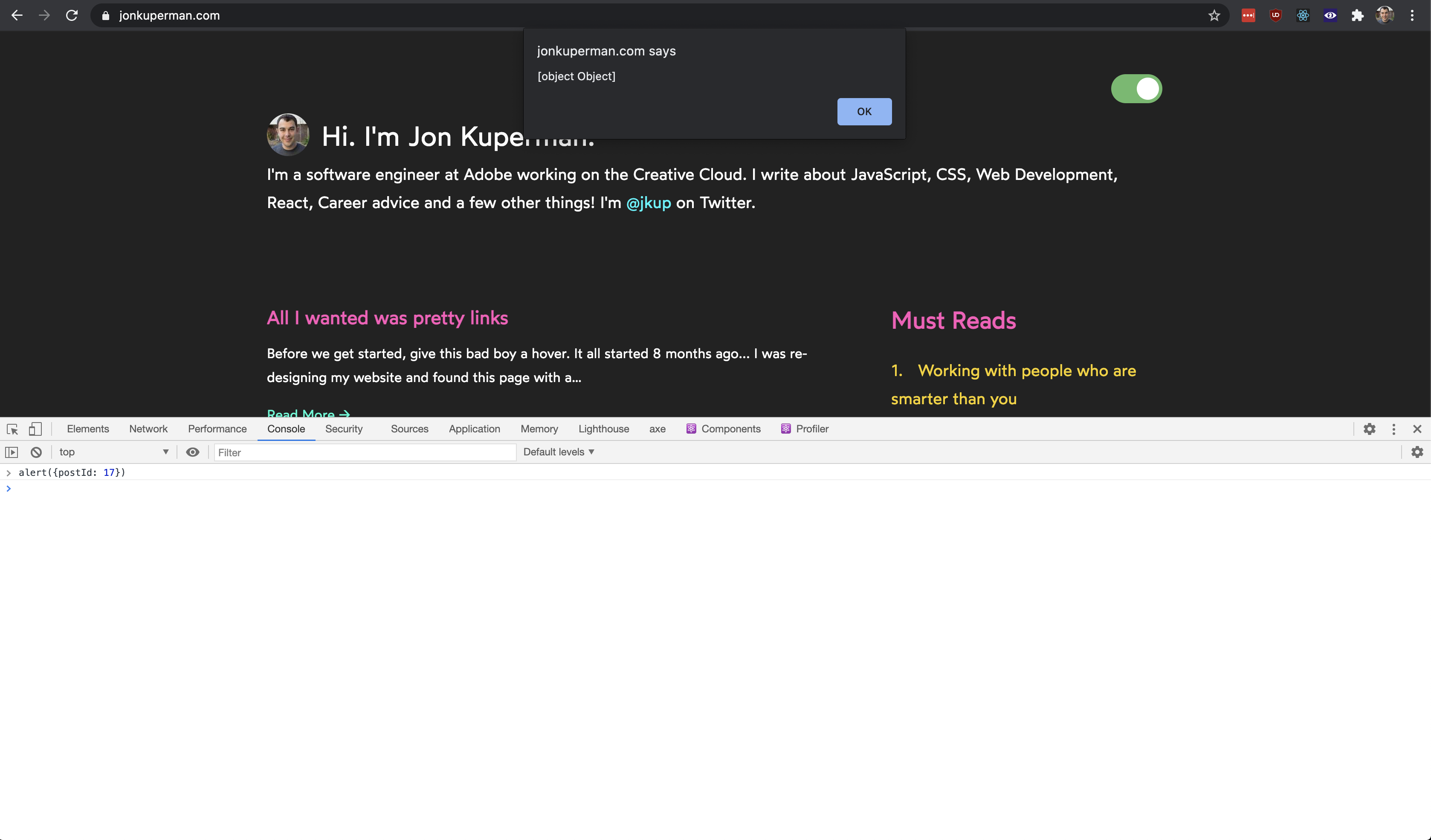Click the 'Must Reads' heading

coord(953,321)
